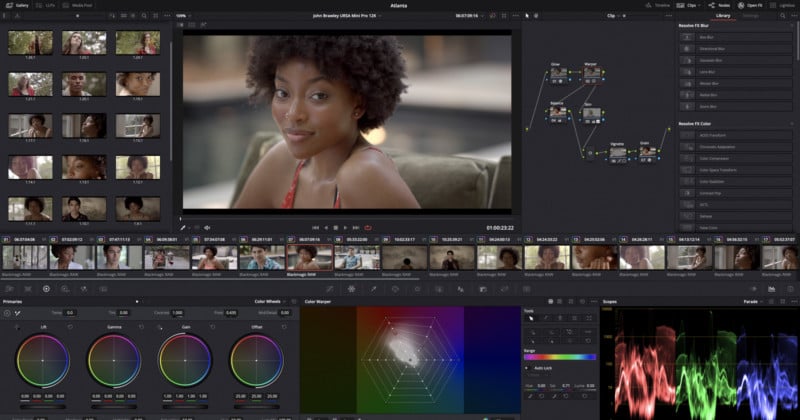Reset the Offset color wheel
800x420 pixels.
tap(284, 327)
